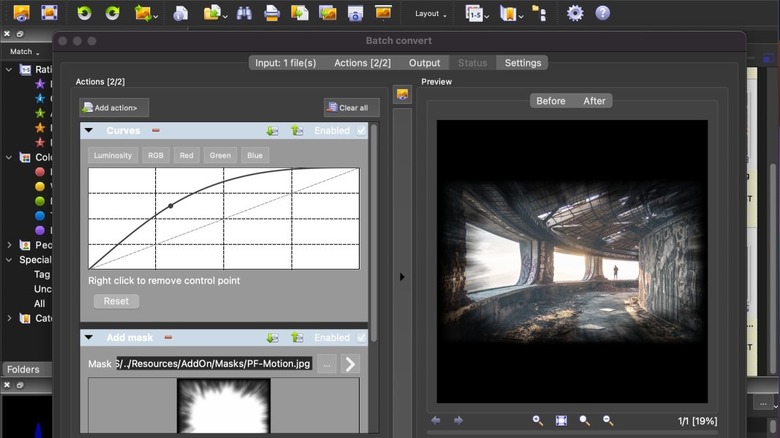The height and width of the screenshot is (438, 780).
Task: Click the Clear all button
Action: point(352,108)
